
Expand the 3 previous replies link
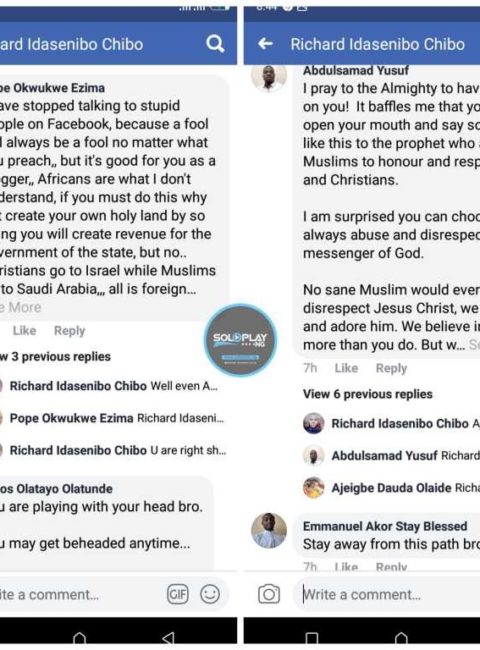point(56,357)
